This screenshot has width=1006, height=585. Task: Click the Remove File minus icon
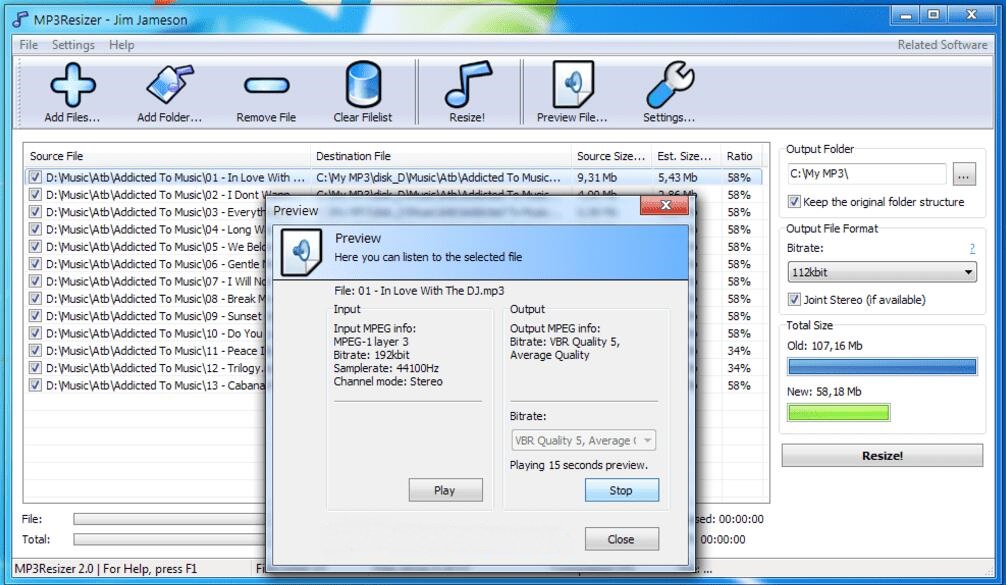[x=266, y=85]
